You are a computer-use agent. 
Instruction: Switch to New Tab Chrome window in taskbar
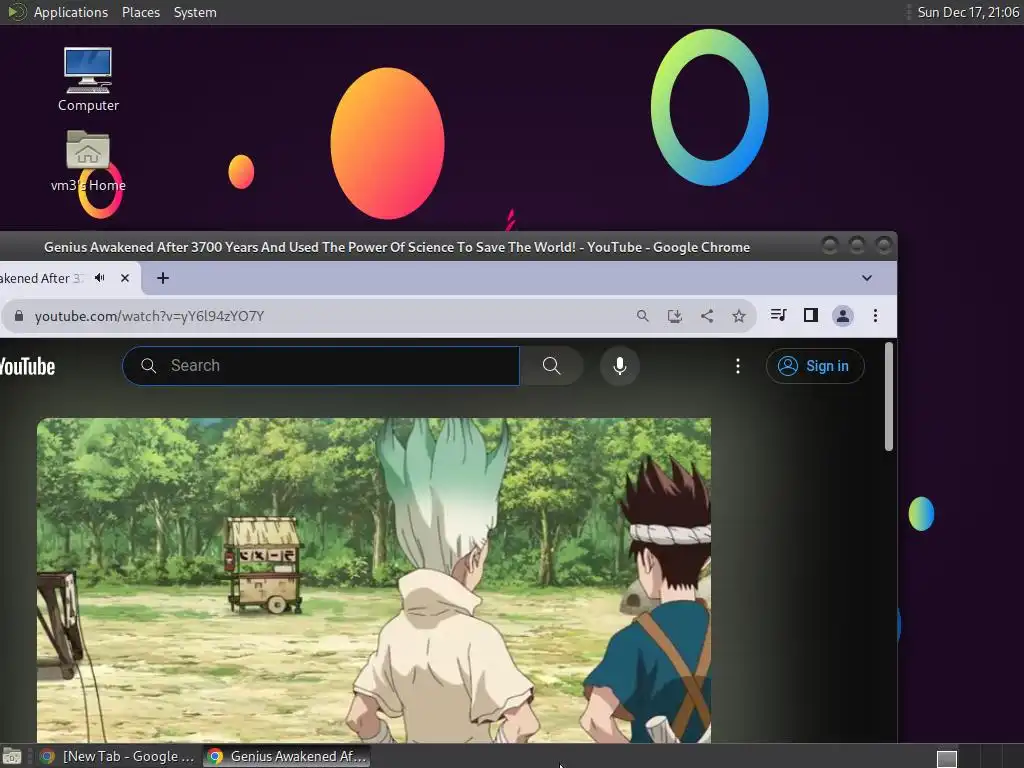pyautogui.click(x=118, y=756)
